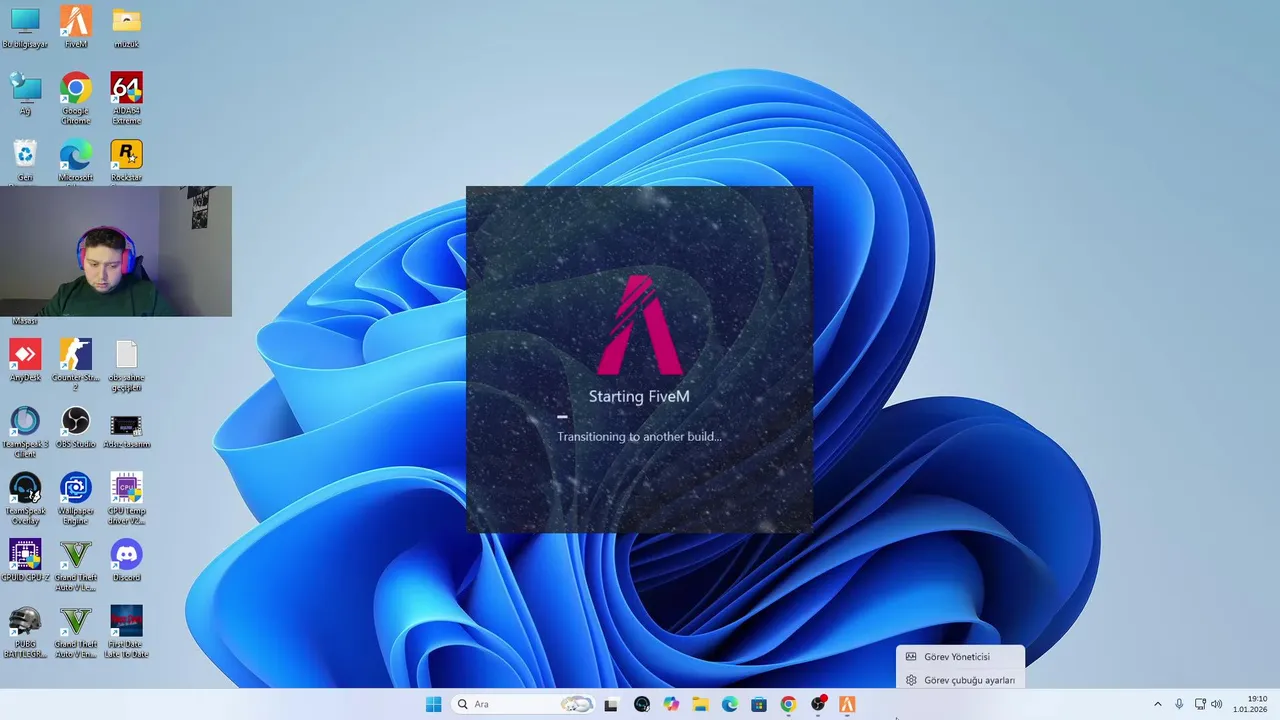
Task: Select the CPUID CPU-Z desktop shortcut
Action: 25,560
